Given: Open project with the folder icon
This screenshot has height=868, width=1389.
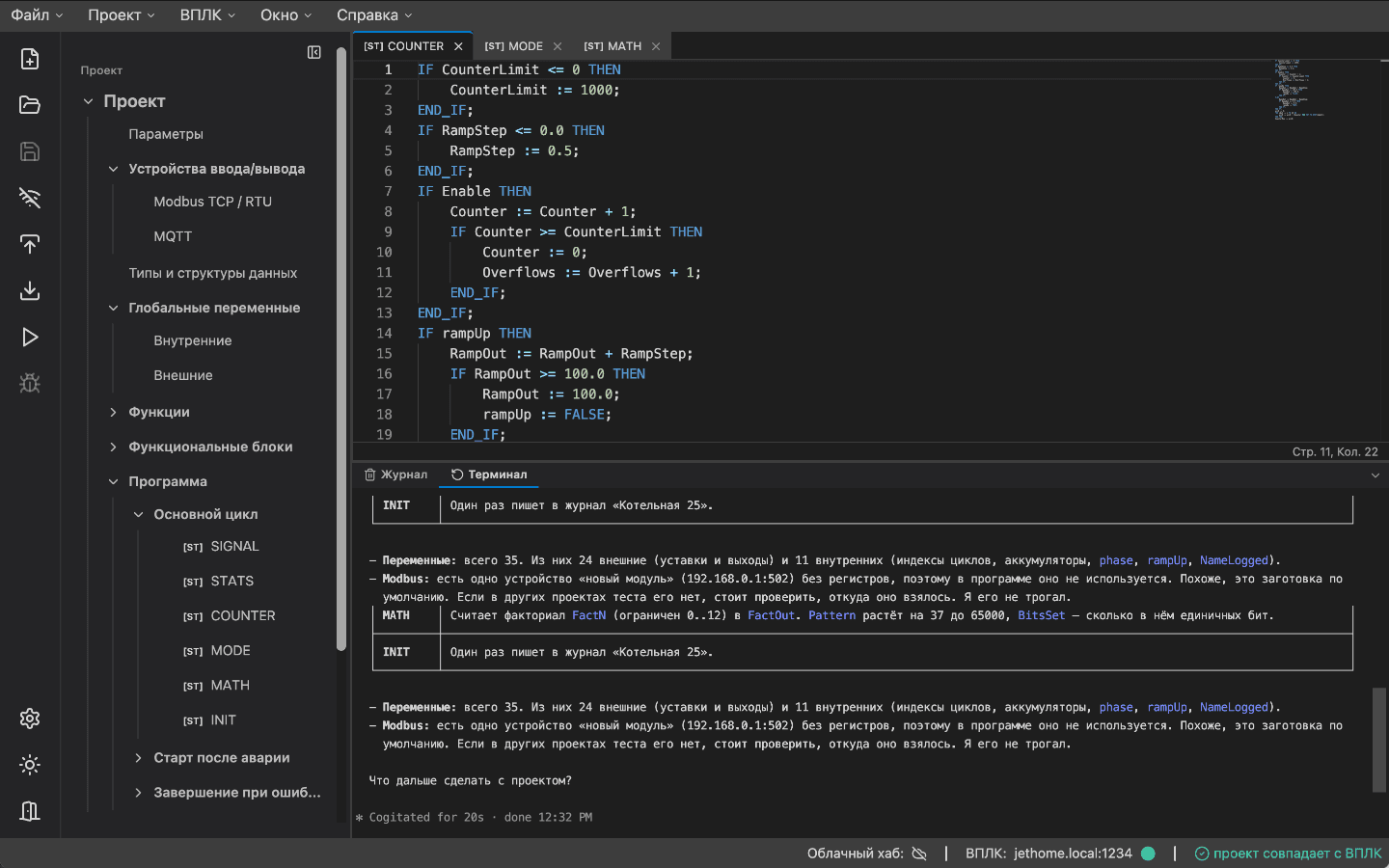Looking at the screenshot, I should 30,105.
